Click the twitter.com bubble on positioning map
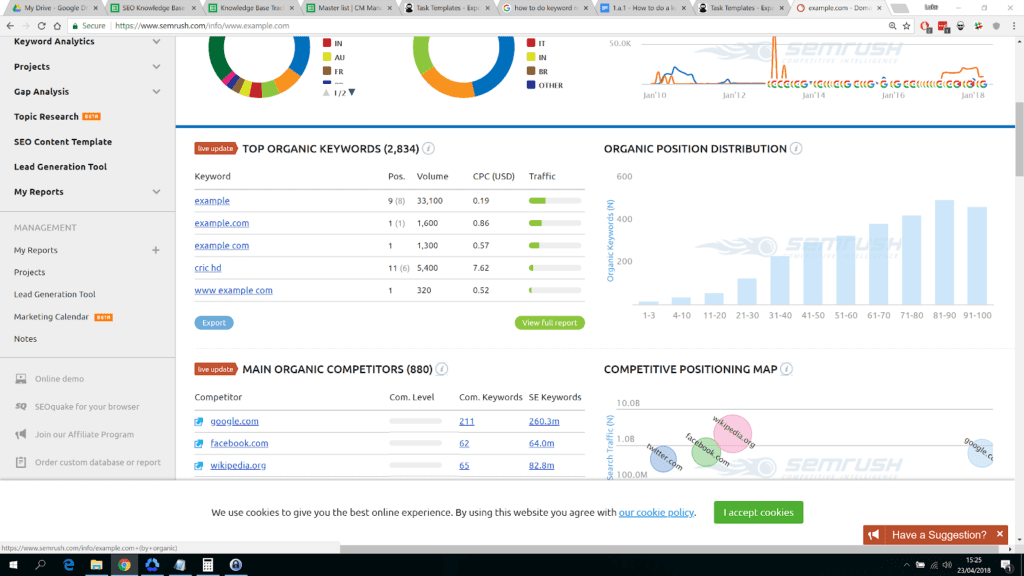This screenshot has height=576, width=1024. [x=663, y=458]
